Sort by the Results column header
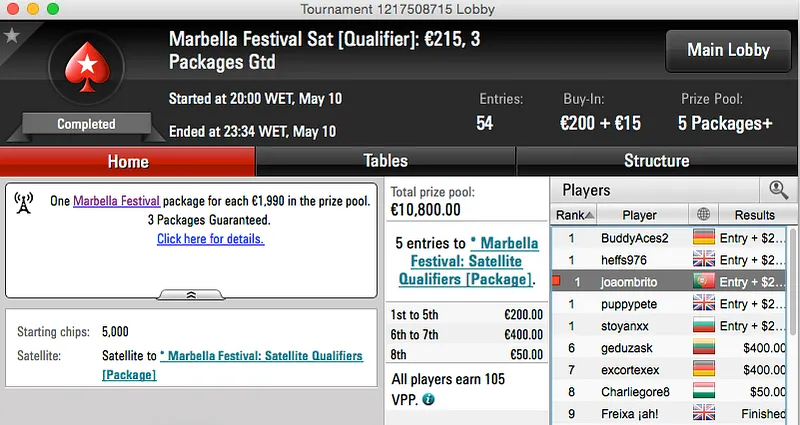The width and height of the screenshot is (800, 425). click(x=754, y=215)
